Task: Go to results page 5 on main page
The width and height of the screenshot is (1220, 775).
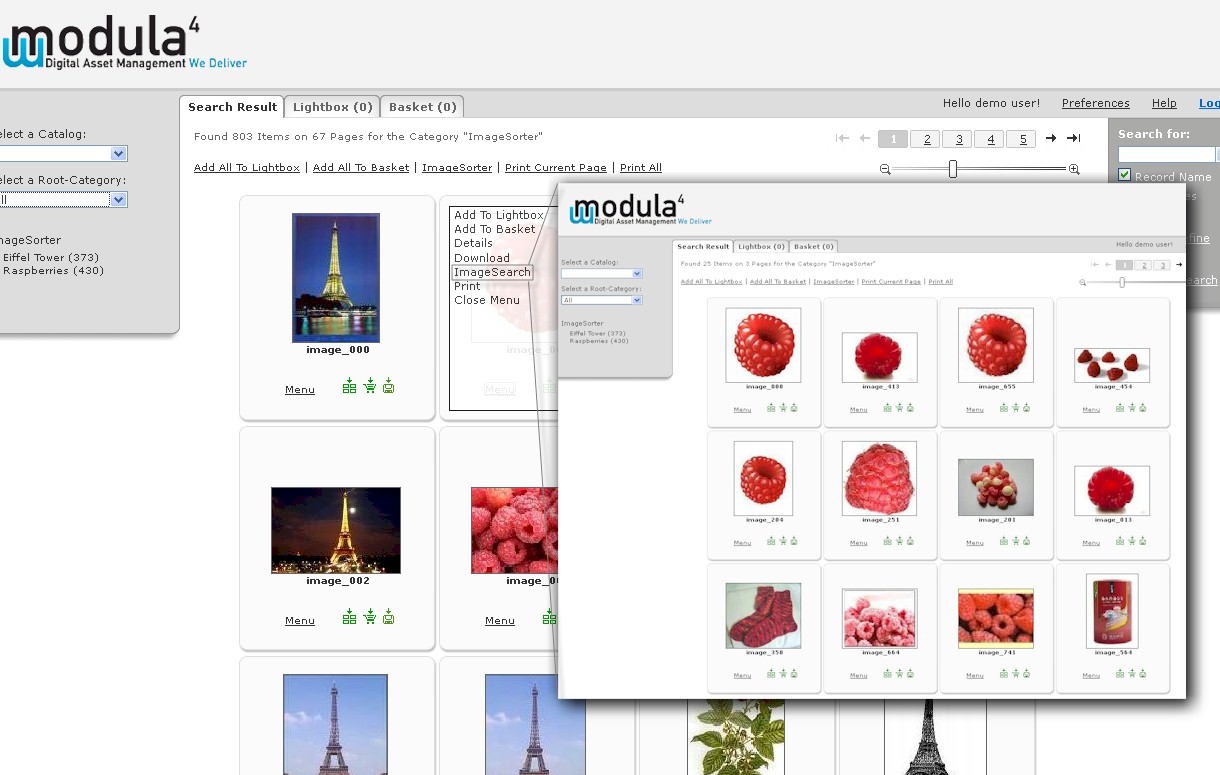Action: (x=1021, y=139)
